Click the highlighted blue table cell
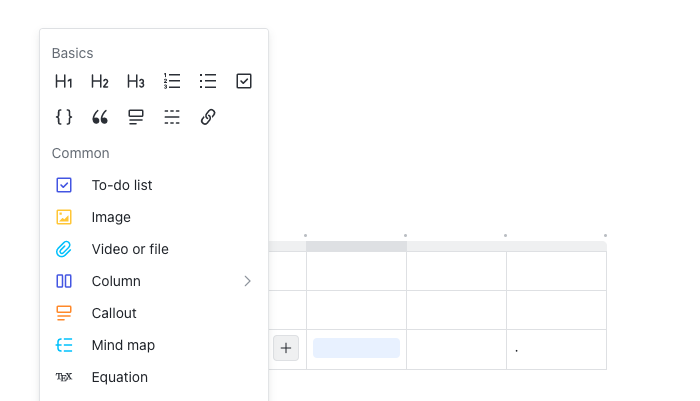 (x=356, y=348)
